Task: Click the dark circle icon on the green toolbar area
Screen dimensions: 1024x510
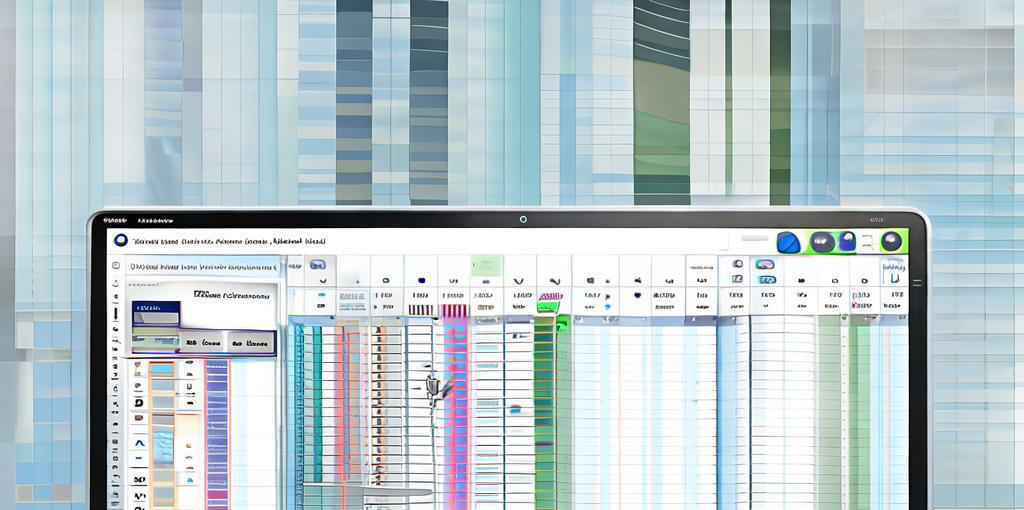Action: tap(822, 242)
